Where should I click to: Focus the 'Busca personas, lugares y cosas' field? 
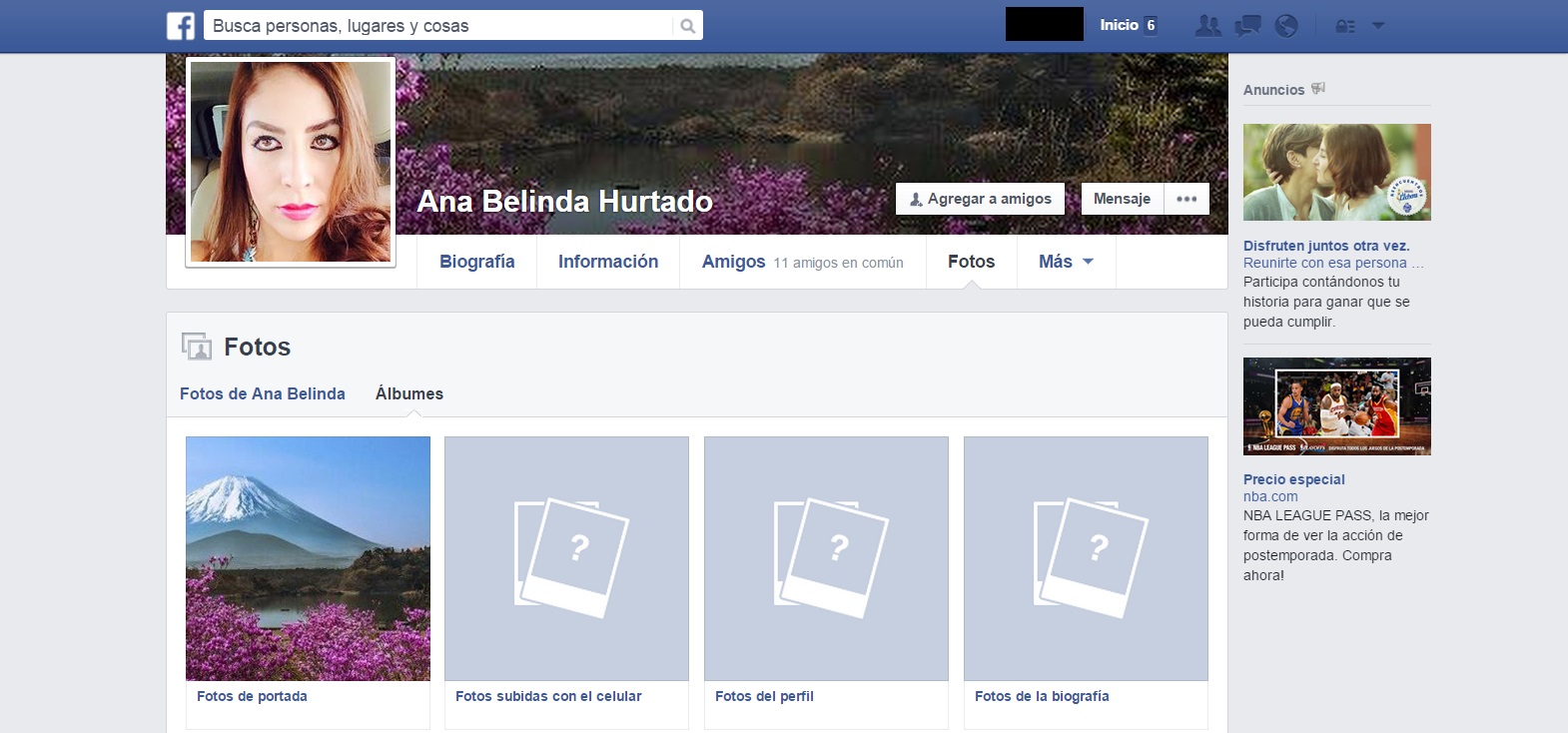pyautogui.click(x=438, y=26)
